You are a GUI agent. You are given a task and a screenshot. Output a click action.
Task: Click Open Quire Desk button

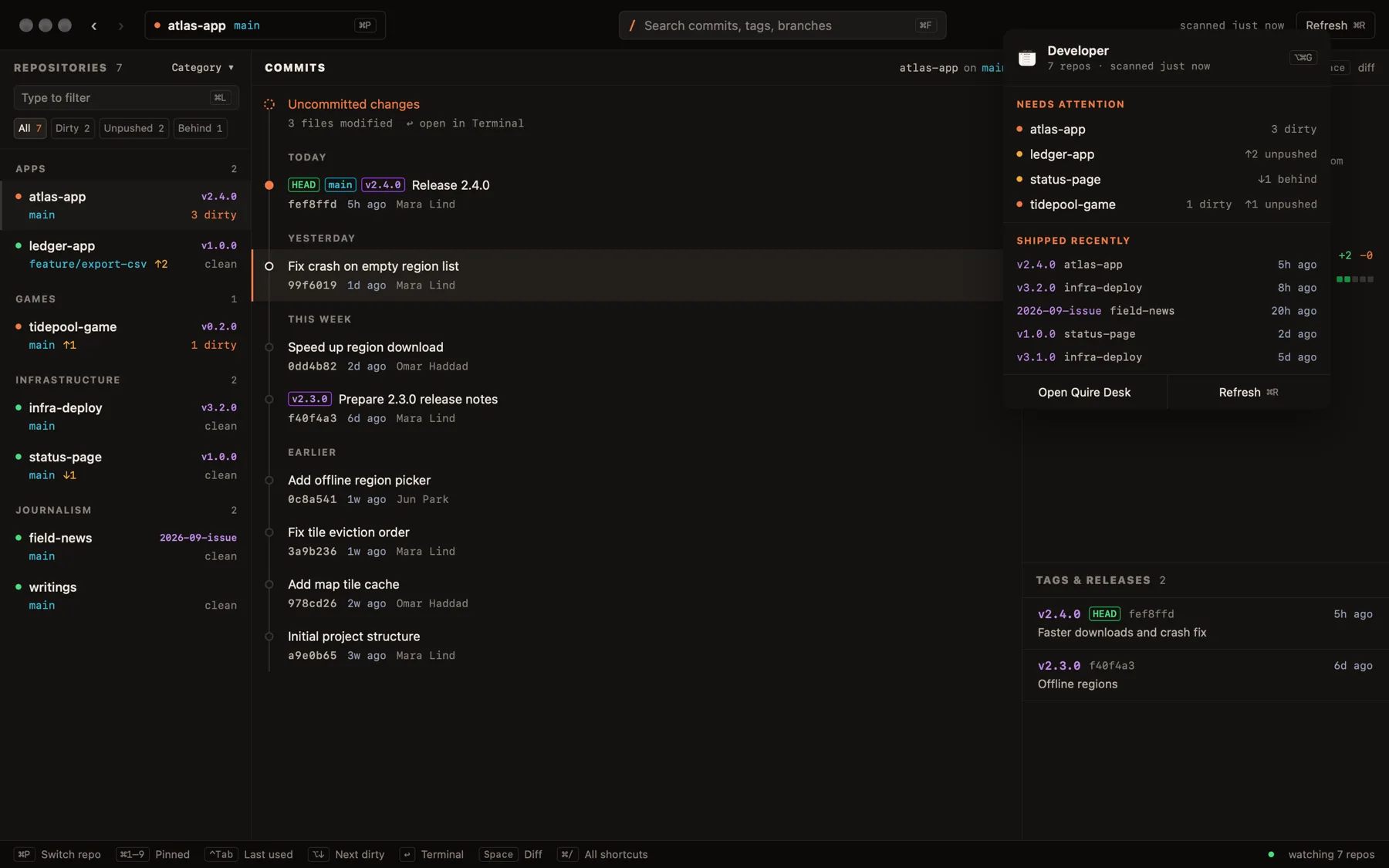(x=1084, y=392)
